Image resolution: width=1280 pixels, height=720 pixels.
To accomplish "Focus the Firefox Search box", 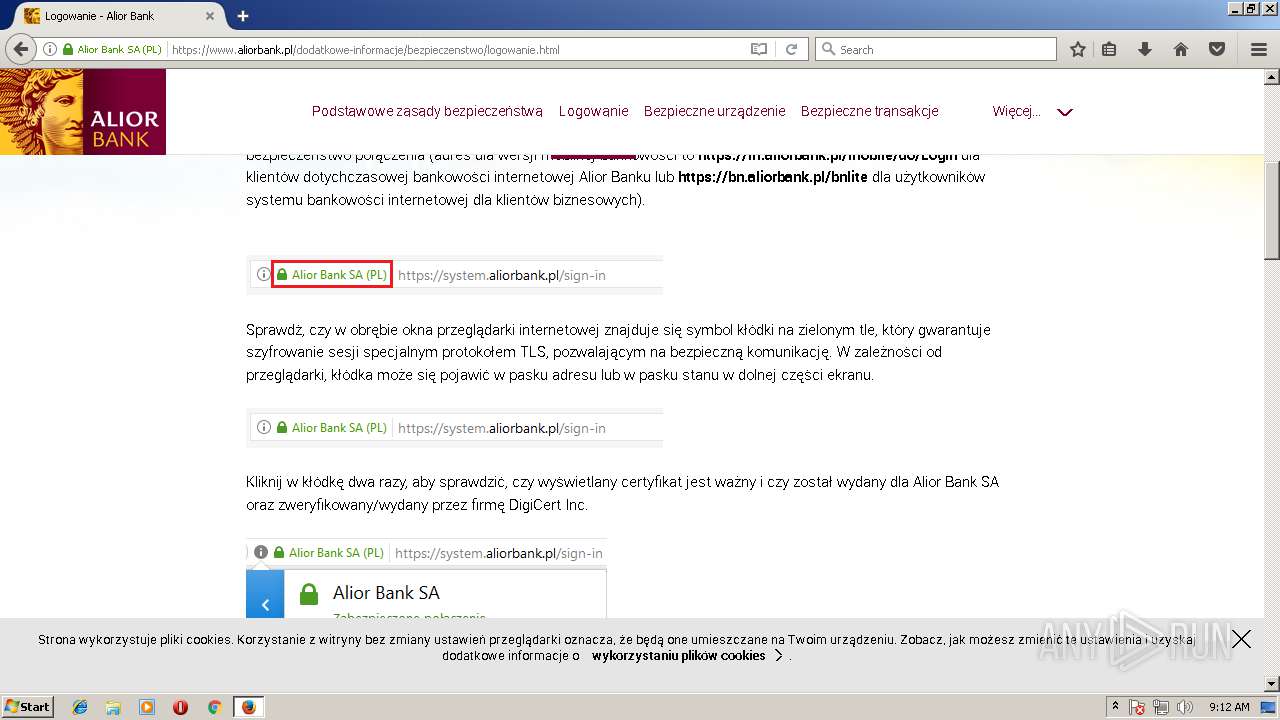I will click(x=936, y=49).
